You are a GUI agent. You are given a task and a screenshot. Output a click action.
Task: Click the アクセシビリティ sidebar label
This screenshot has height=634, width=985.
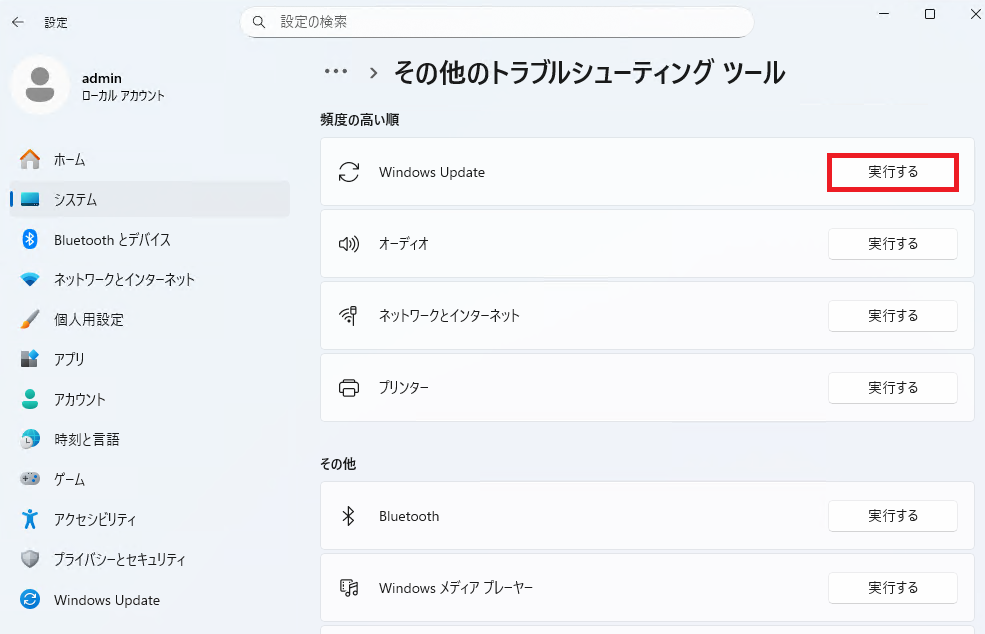[x=95, y=519]
